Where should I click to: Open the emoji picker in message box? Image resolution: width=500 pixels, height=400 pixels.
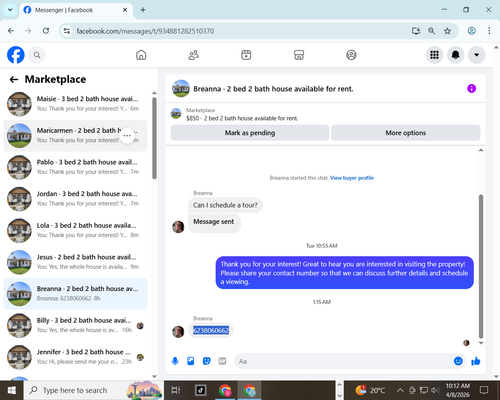coord(458,361)
